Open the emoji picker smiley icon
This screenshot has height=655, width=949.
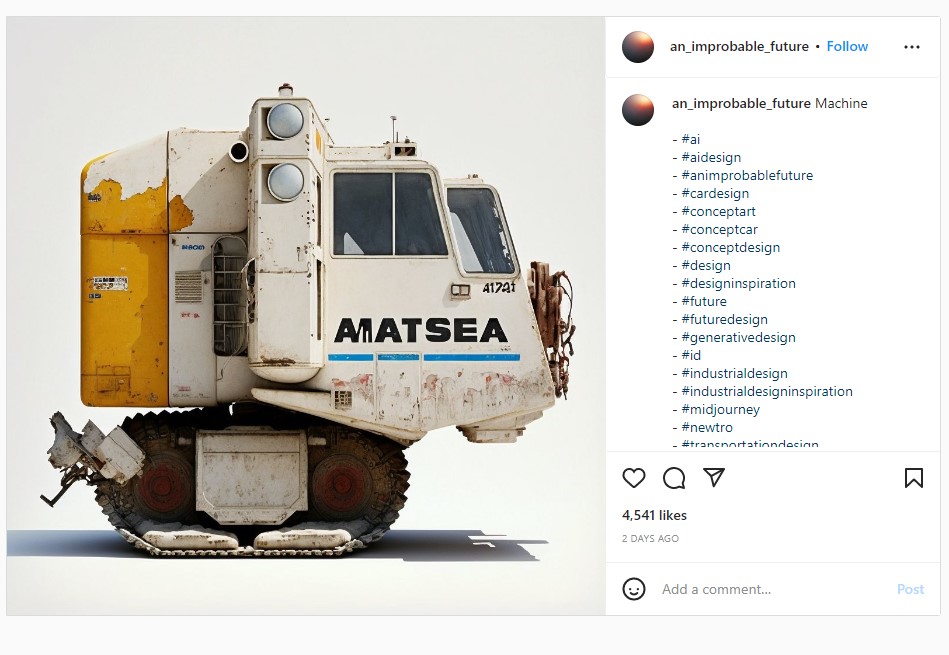[x=634, y=589]
